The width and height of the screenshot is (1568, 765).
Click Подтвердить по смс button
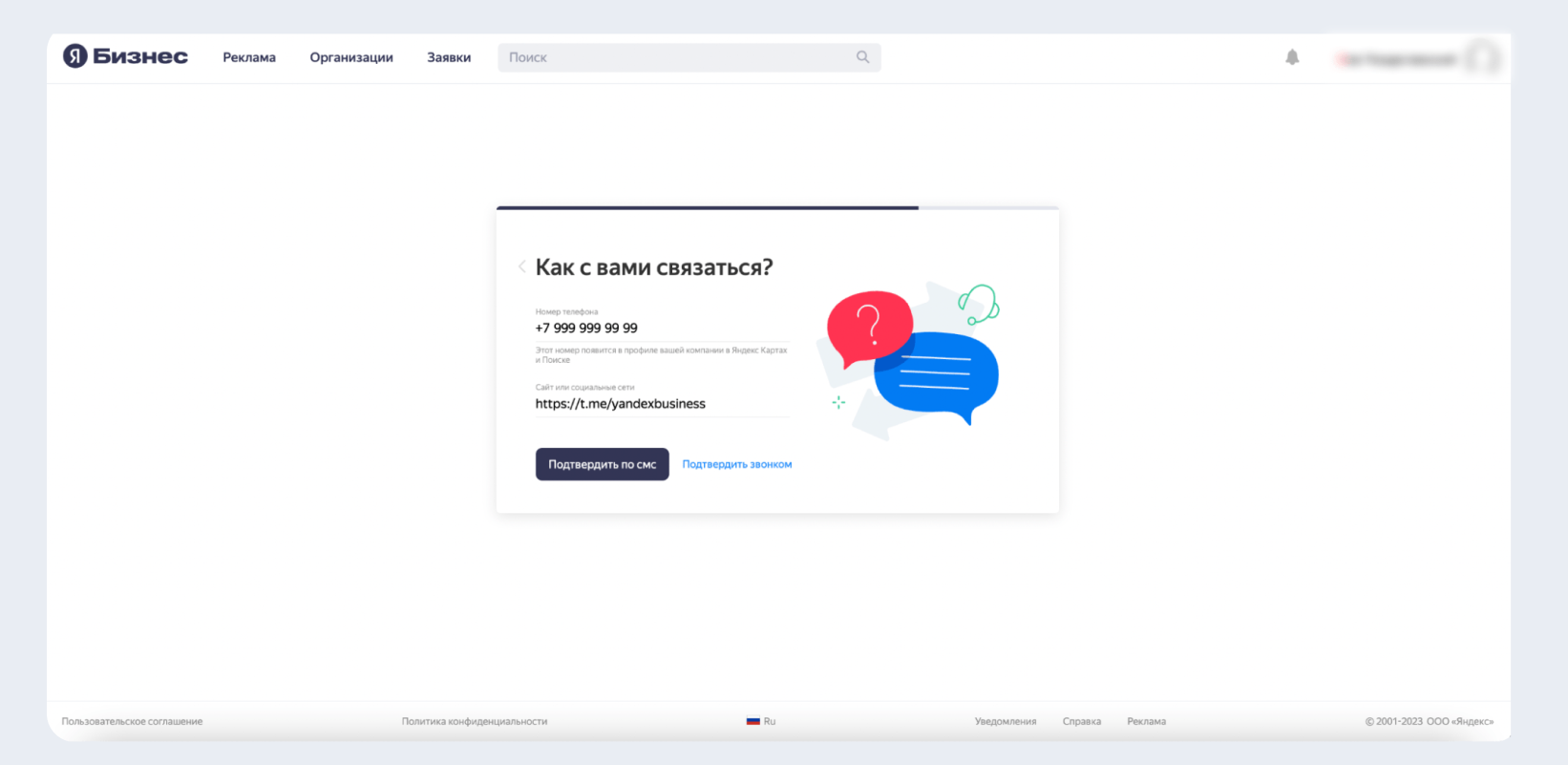point(602,464)
